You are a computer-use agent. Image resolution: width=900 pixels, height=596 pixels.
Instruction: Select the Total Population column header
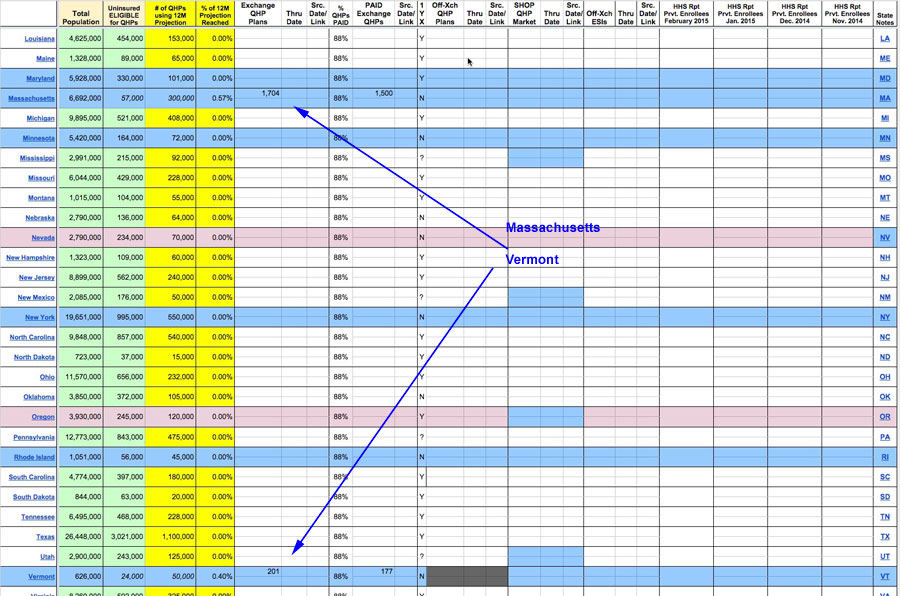coord(80,14)
